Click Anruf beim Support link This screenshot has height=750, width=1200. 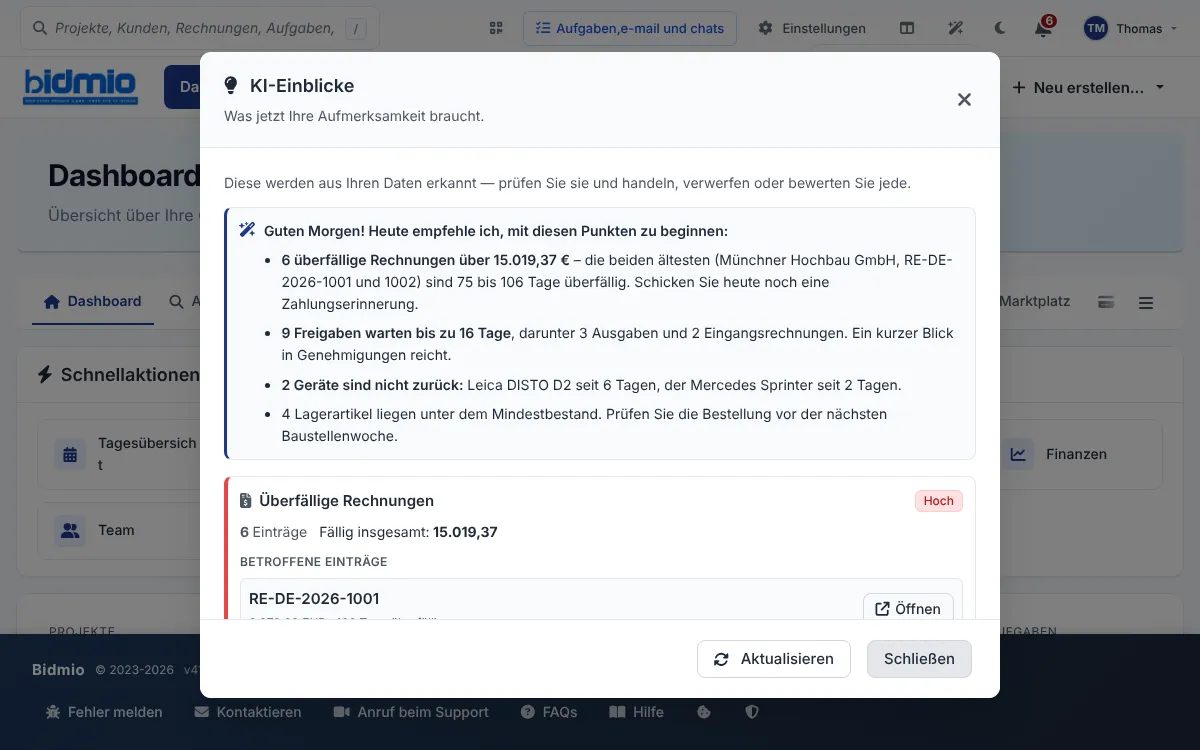pyautogui.click(x=411, y=712)
